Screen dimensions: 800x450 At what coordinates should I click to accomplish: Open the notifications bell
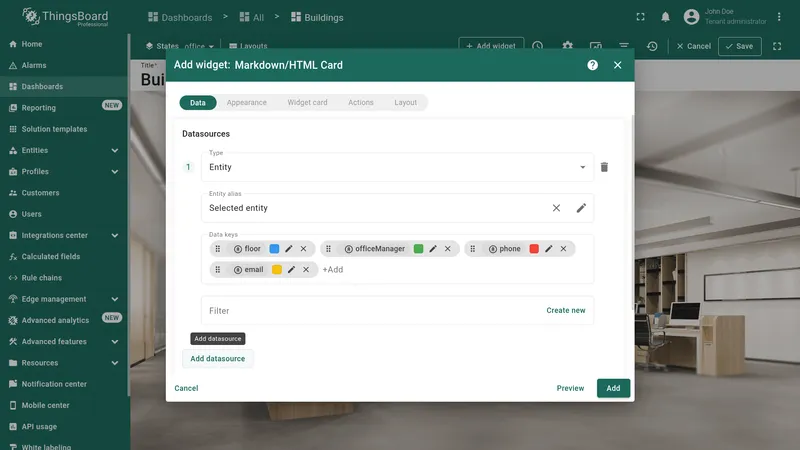(x=665, y=17)
